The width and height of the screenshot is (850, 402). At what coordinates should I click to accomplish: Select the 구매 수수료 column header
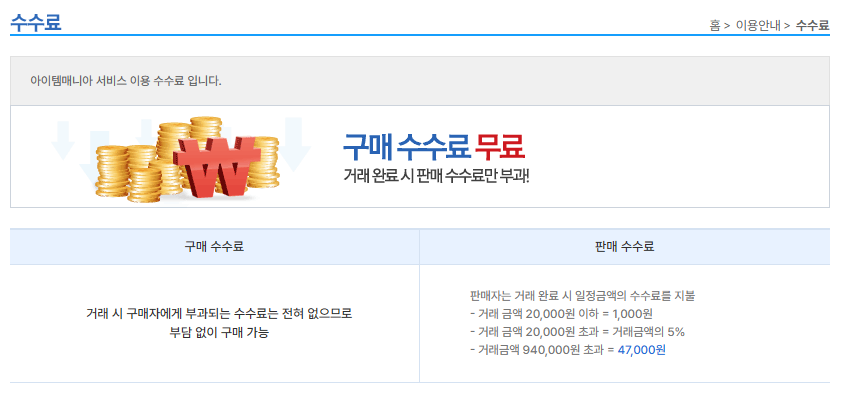(x=214, y=247)
